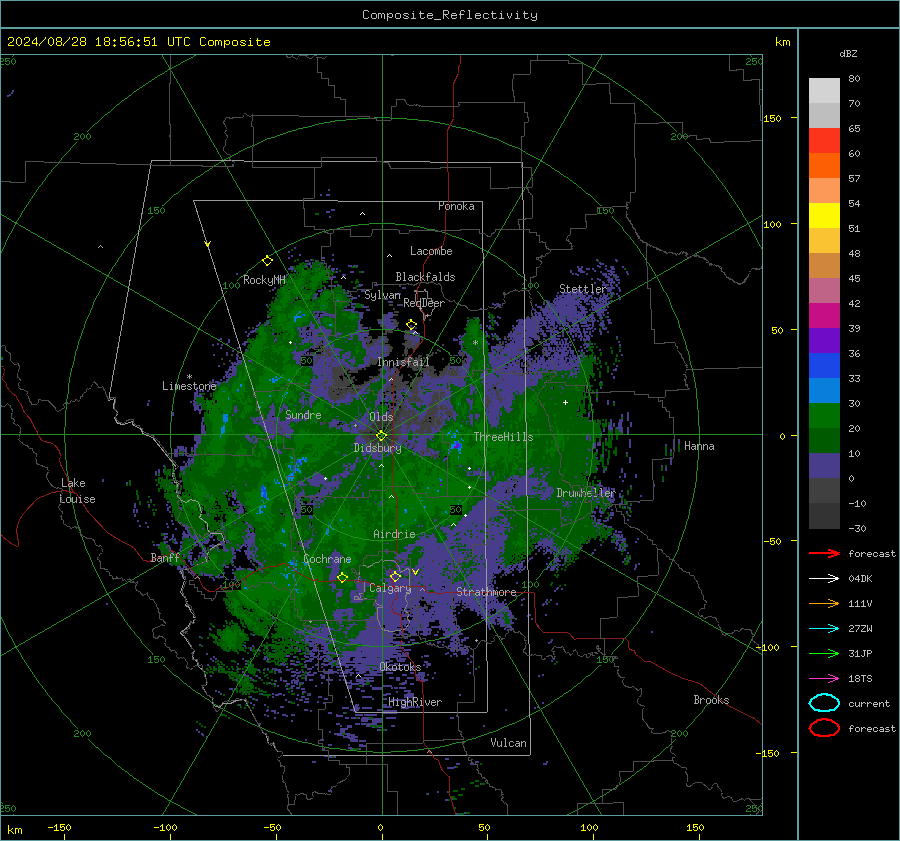Click the Innisfail city label
Image resolution: width=900 pixels, height=841 pixels.
[403, 362]
